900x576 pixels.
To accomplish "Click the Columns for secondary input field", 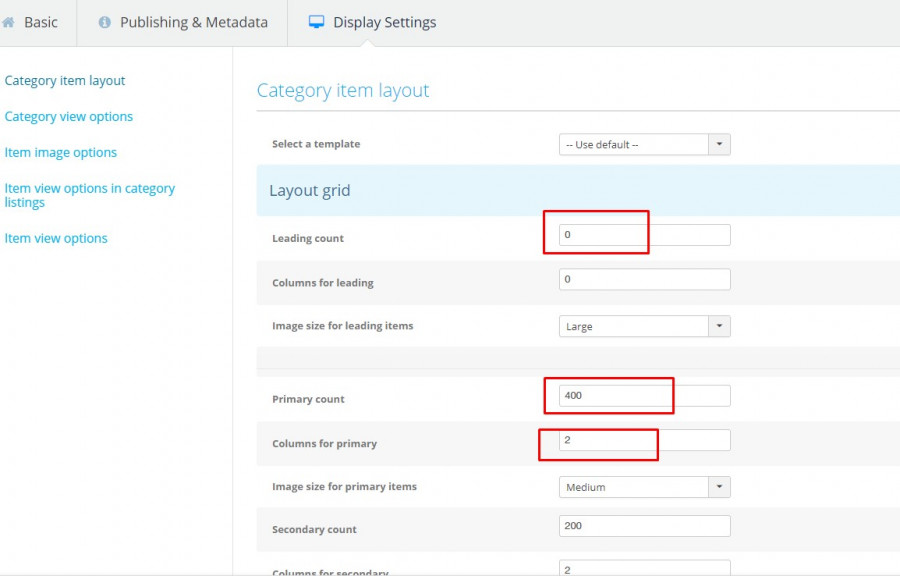I will tap(645, 568).
